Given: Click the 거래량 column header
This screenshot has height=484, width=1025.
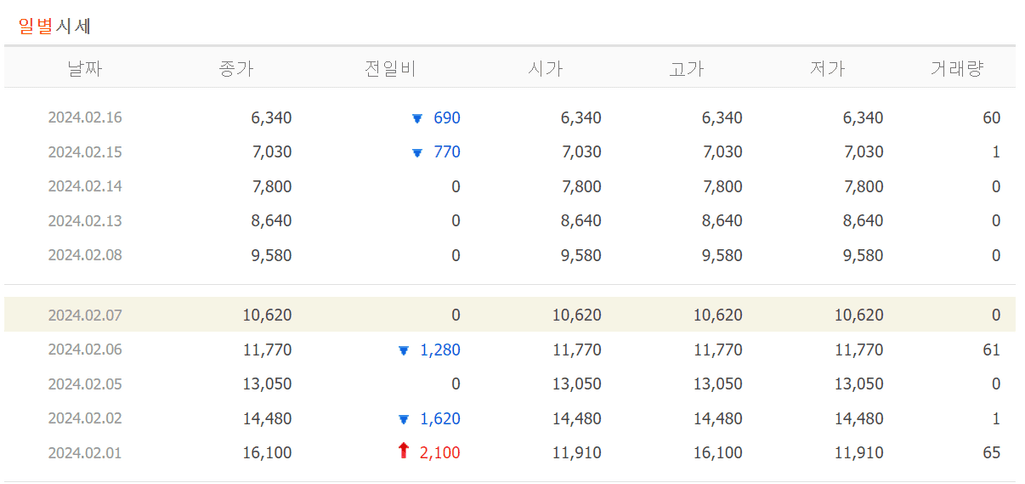Looking at the screenshot, I should 957,68.
